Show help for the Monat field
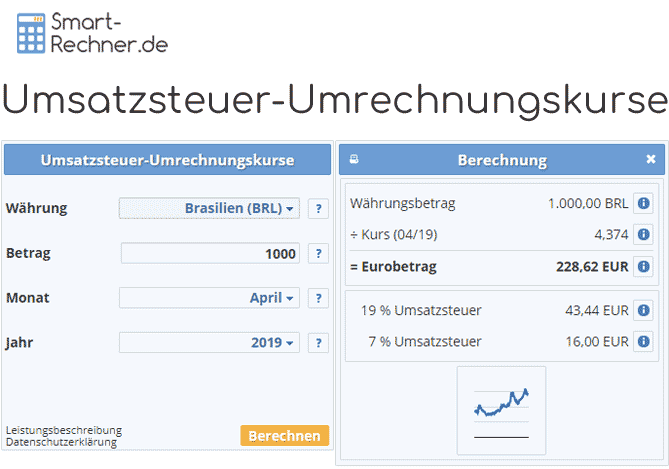669x469 pixels. click(x=318, y=298)
